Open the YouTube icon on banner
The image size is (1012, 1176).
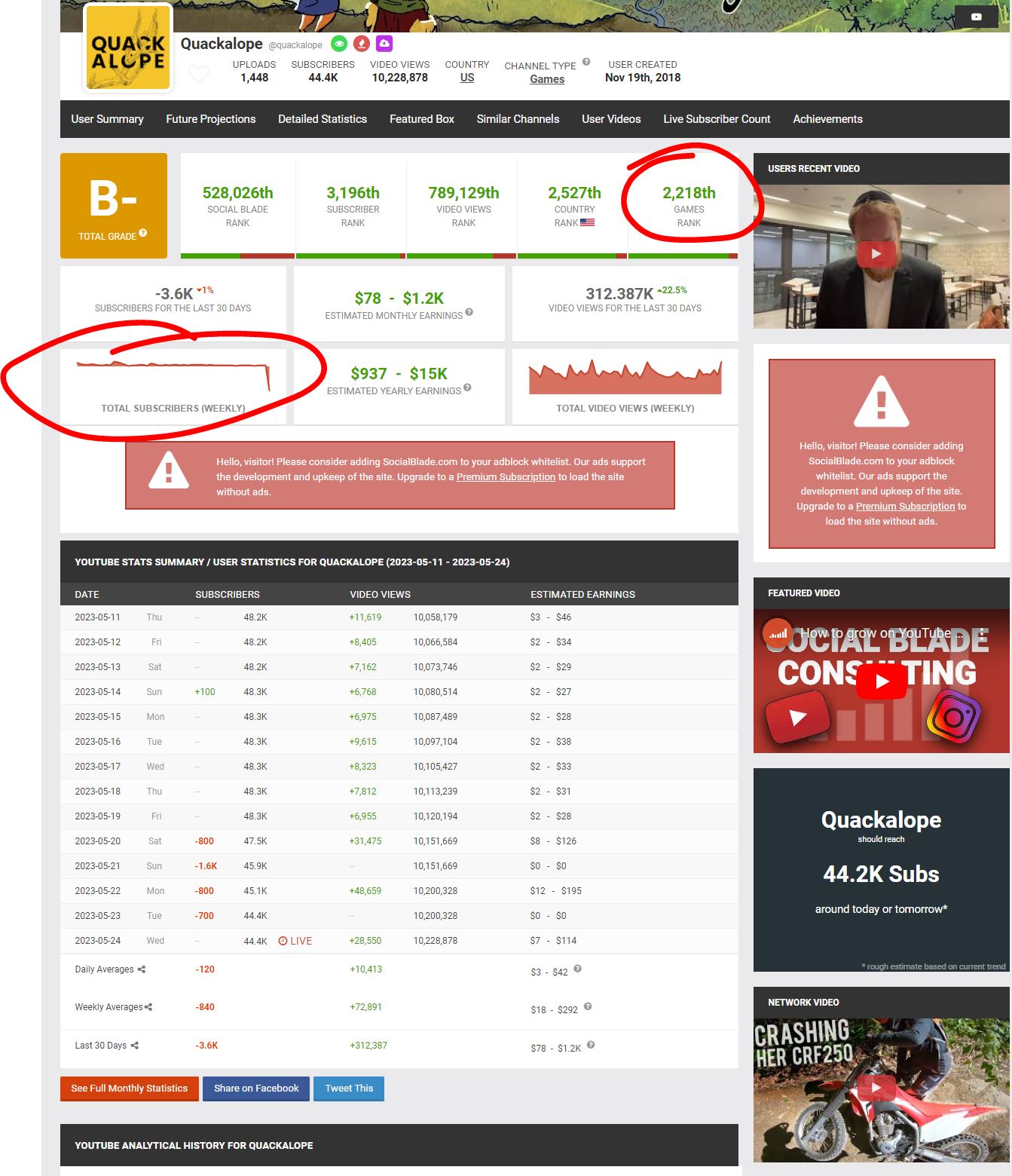976,17
